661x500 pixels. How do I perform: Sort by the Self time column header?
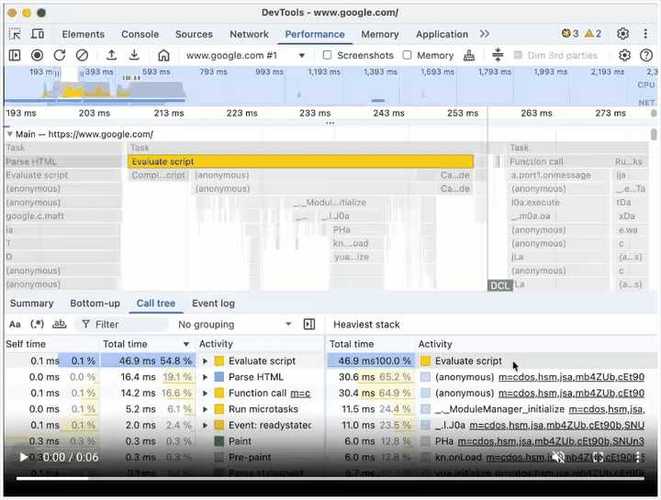pyautogui.click(x=52, y=344)
